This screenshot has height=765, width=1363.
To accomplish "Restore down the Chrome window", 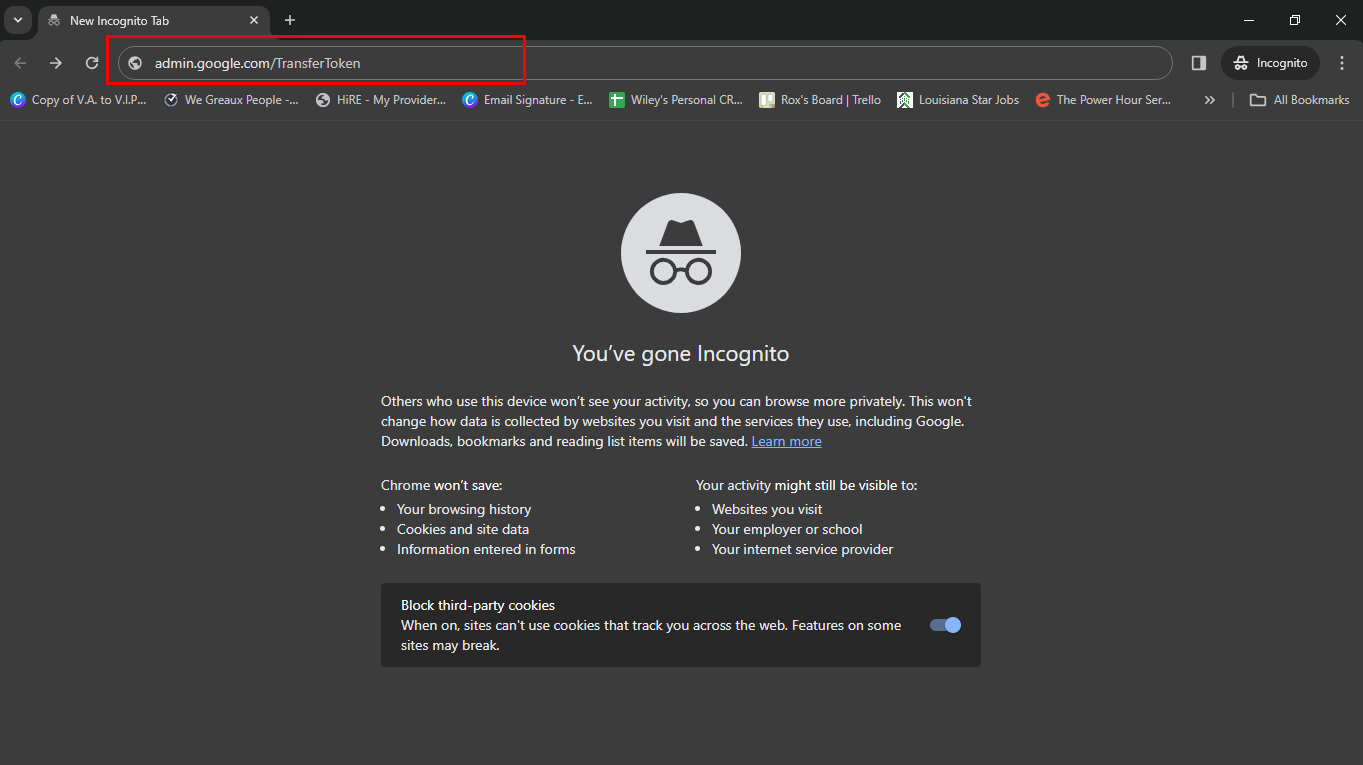I will pyautogui.click(x=1295, y=20).
